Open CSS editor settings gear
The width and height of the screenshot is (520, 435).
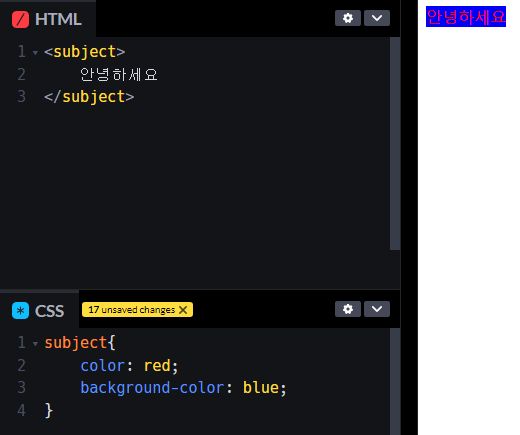(348, 309)
